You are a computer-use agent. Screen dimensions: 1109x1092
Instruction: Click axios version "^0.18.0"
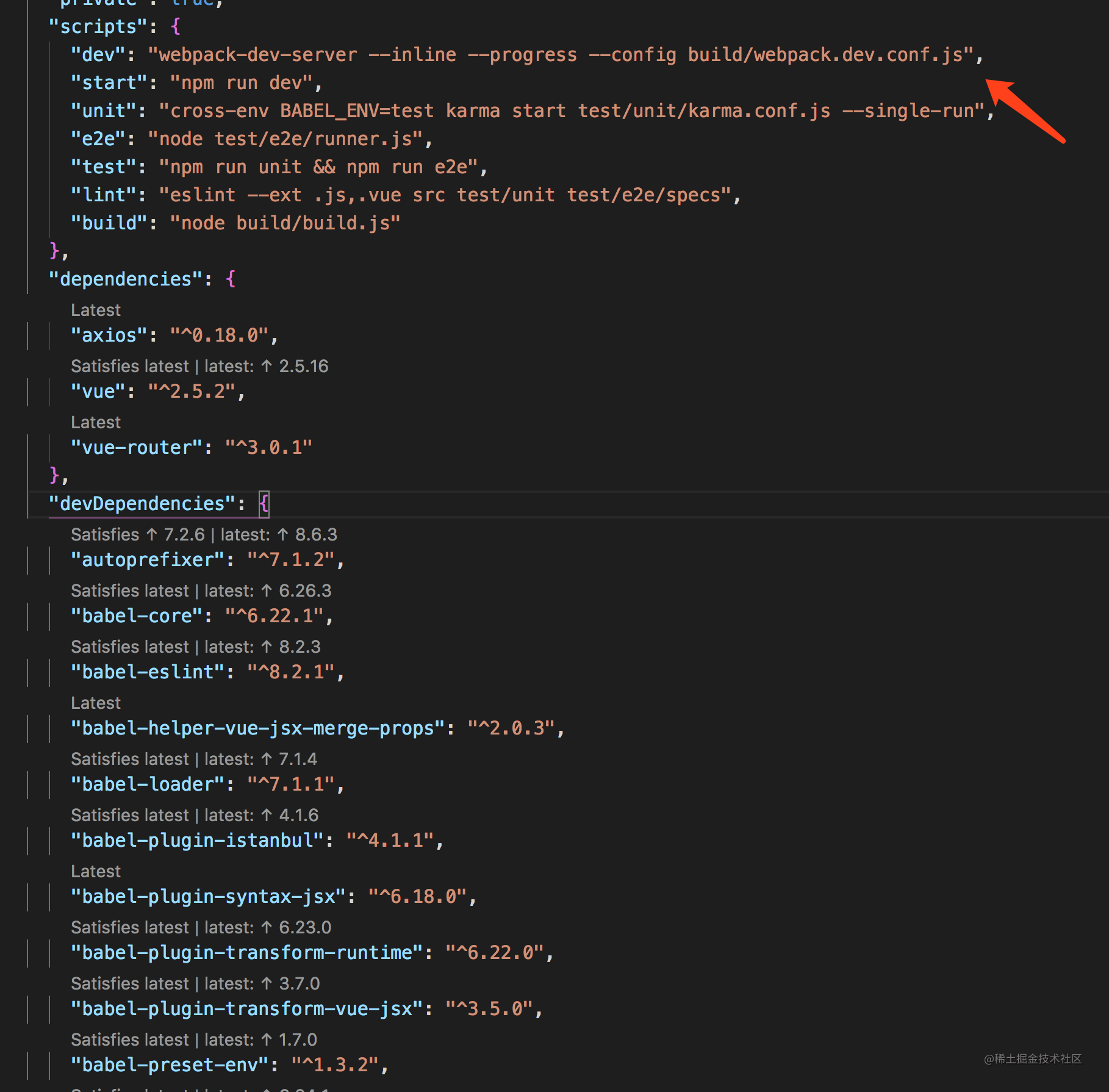[x=220, y=336]
